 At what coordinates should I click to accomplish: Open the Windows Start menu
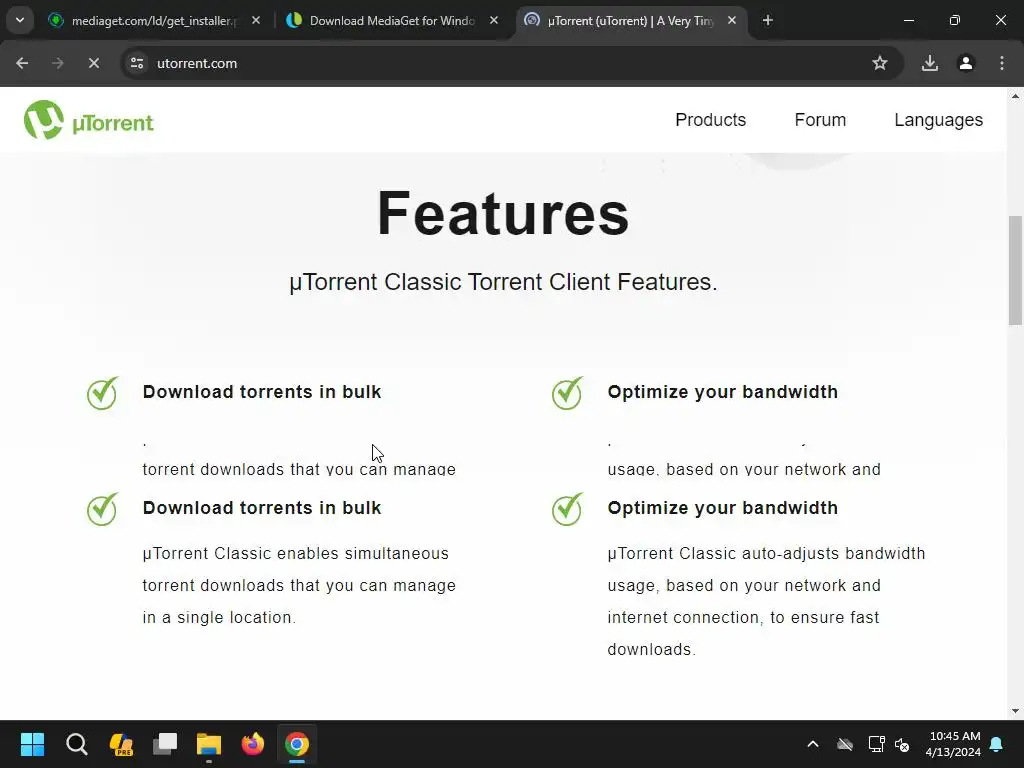coord(32,744)
